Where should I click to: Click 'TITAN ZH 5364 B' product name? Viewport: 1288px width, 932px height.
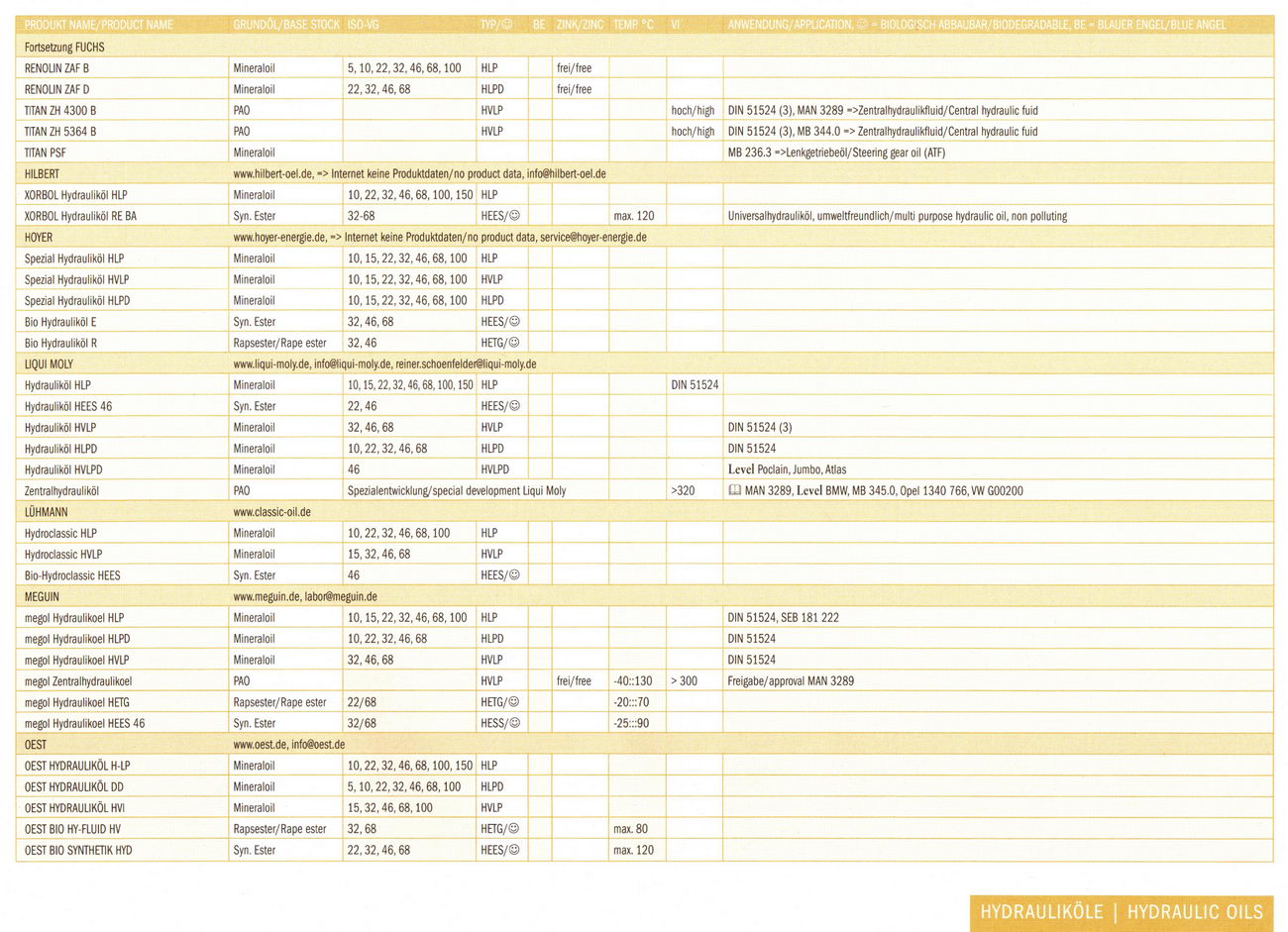[60, 132]
